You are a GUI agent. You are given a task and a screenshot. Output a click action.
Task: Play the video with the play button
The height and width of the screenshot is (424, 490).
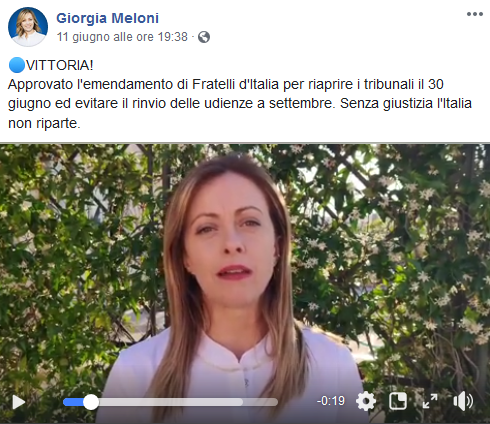pos(19,402)
